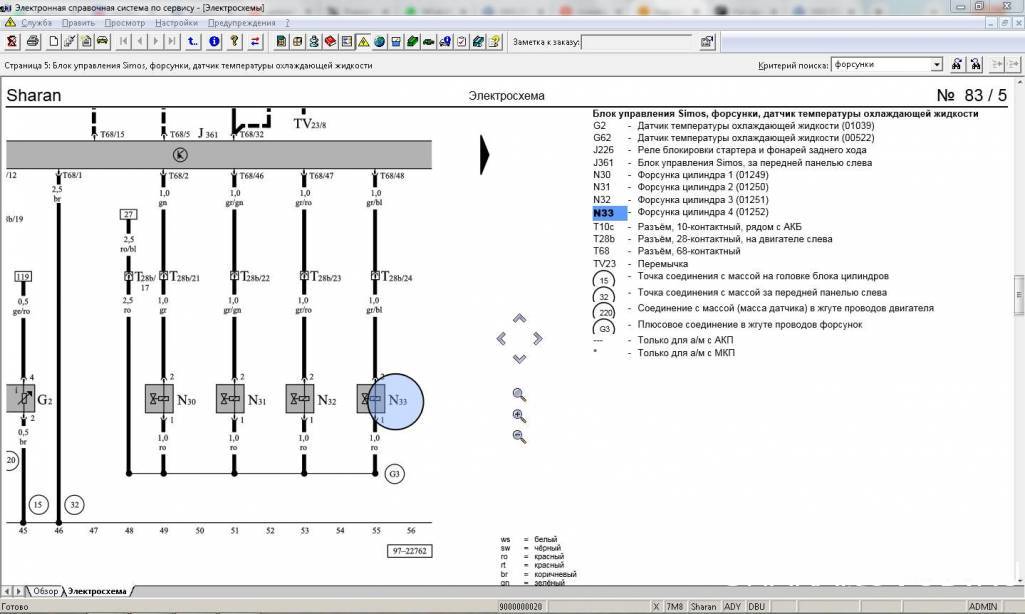Click the yellow warning triangle toolbar icon
The width and height of the screenshot is (1025, 614).
(365, 42)
